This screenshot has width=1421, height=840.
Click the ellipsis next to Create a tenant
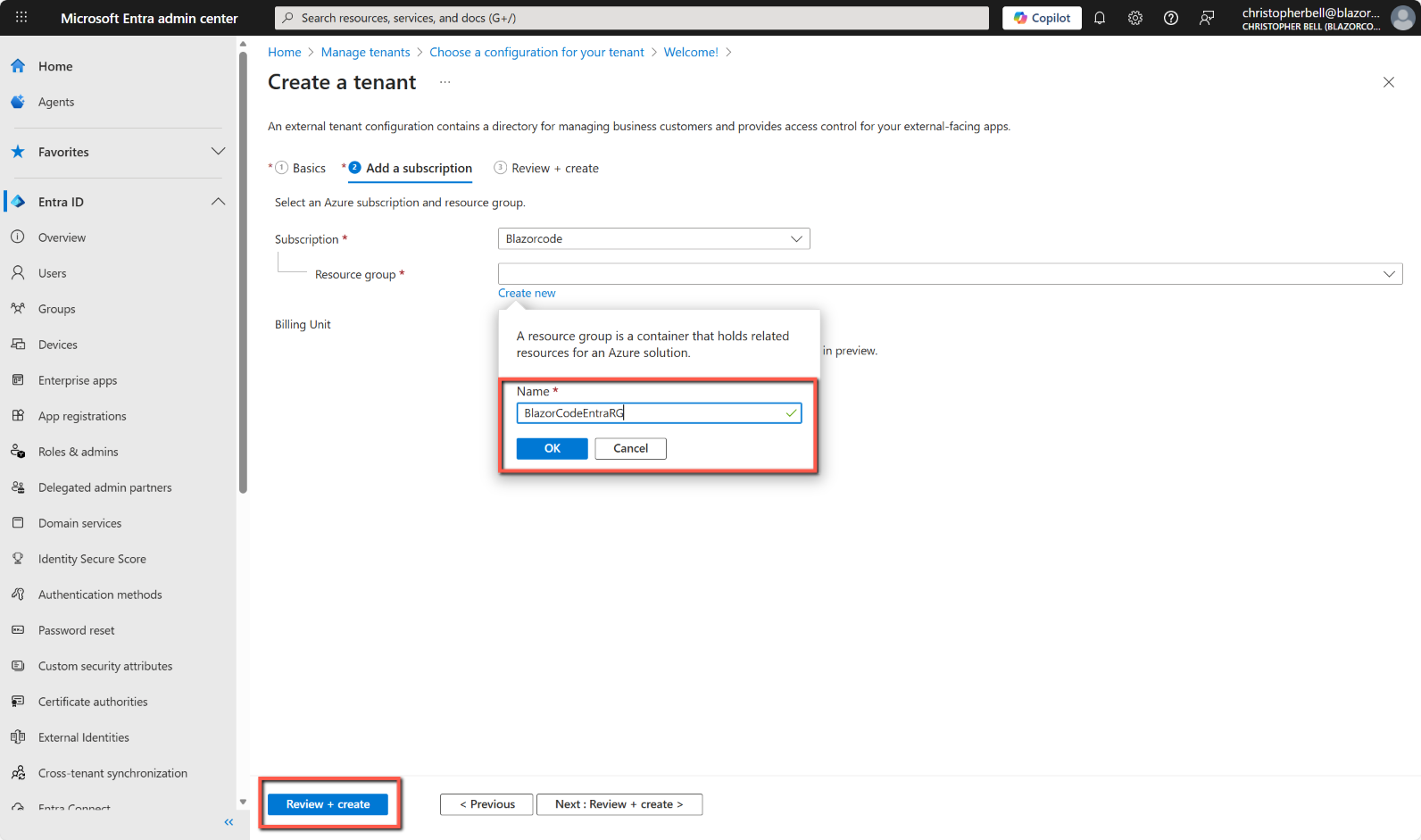click(x=445, y=82)
